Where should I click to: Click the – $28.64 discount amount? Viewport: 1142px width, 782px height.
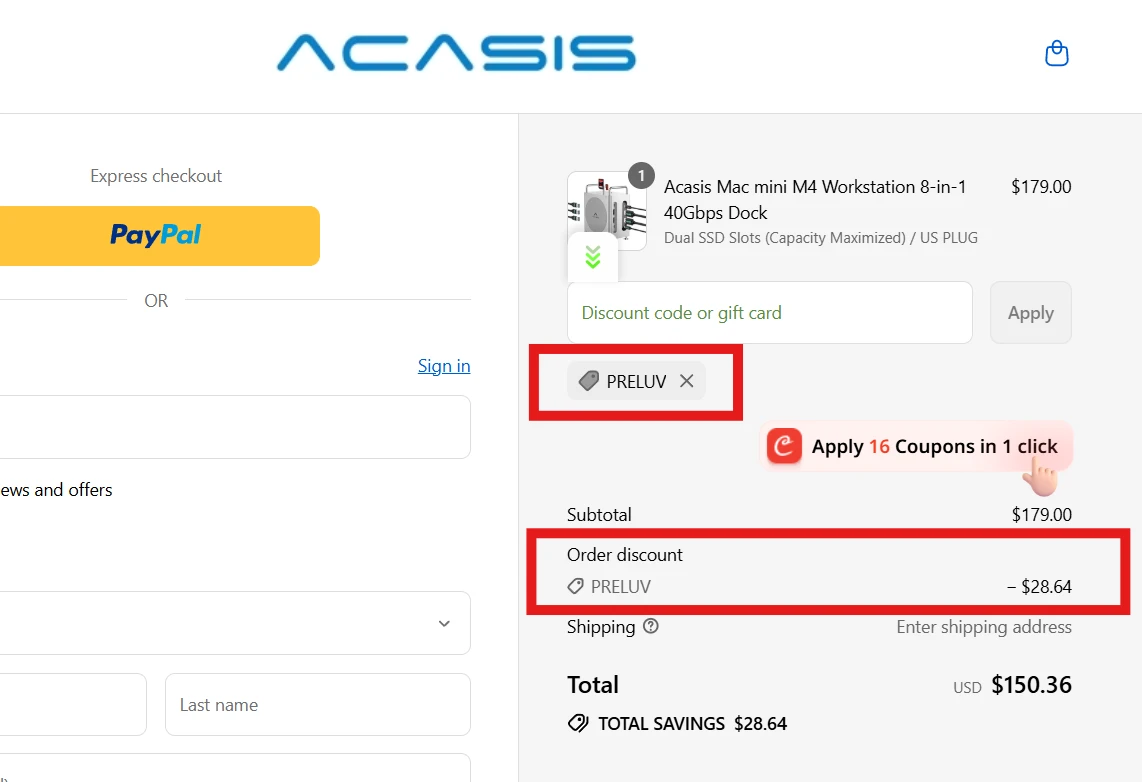tap(1039, 587)
